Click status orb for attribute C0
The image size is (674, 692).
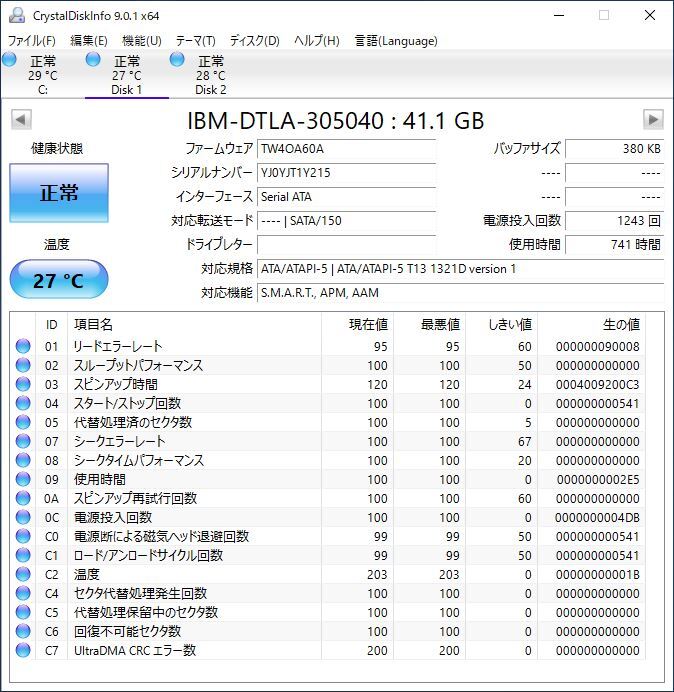point(23,536)
